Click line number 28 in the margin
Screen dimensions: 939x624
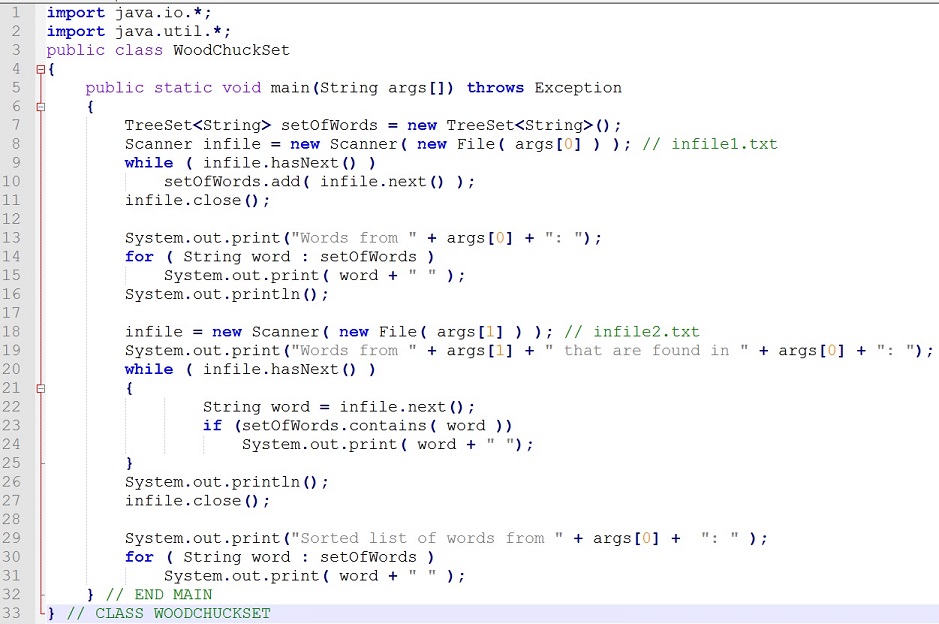pos(11,519)
